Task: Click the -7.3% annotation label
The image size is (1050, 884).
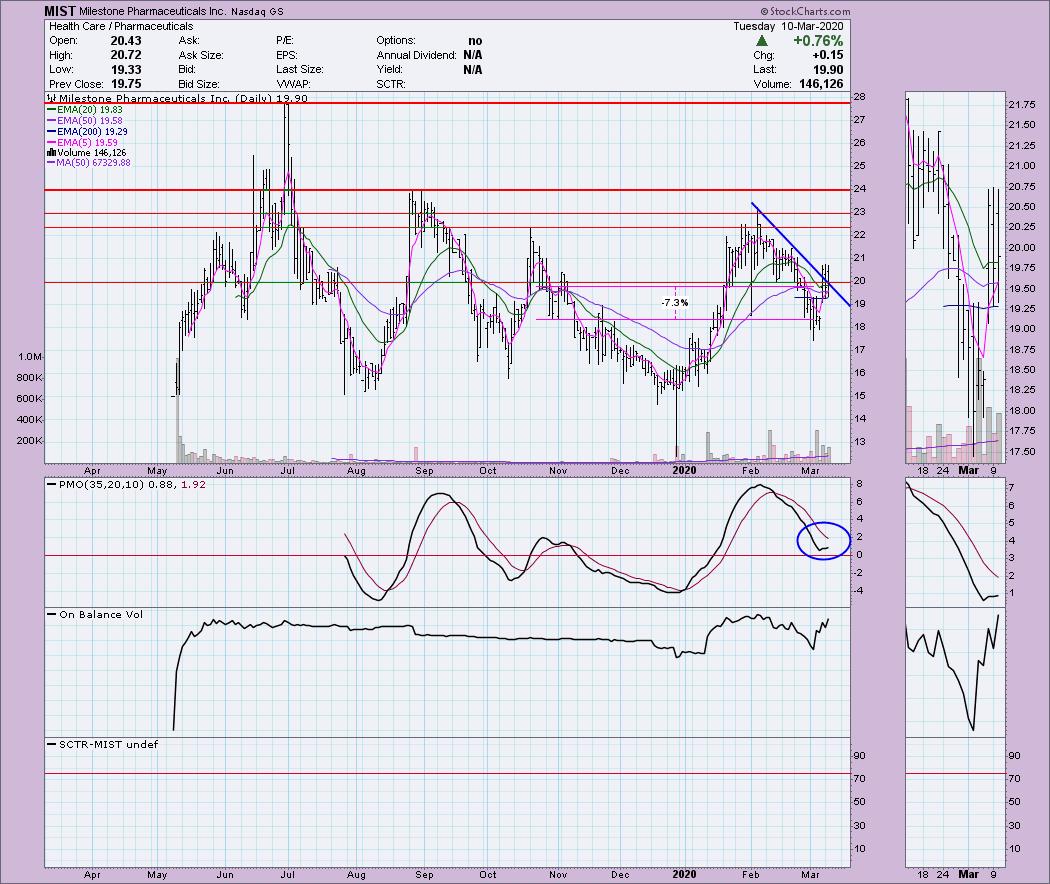Action: (x=675, y=303)
